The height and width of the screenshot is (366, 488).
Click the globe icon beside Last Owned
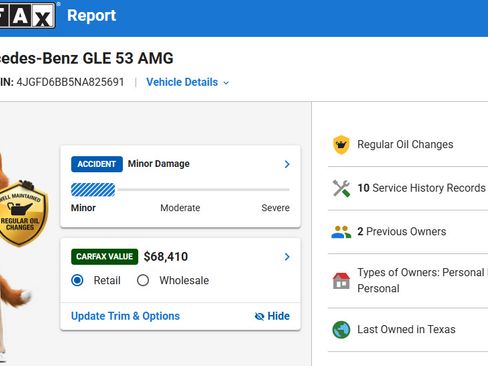click(x=341, y=330)
